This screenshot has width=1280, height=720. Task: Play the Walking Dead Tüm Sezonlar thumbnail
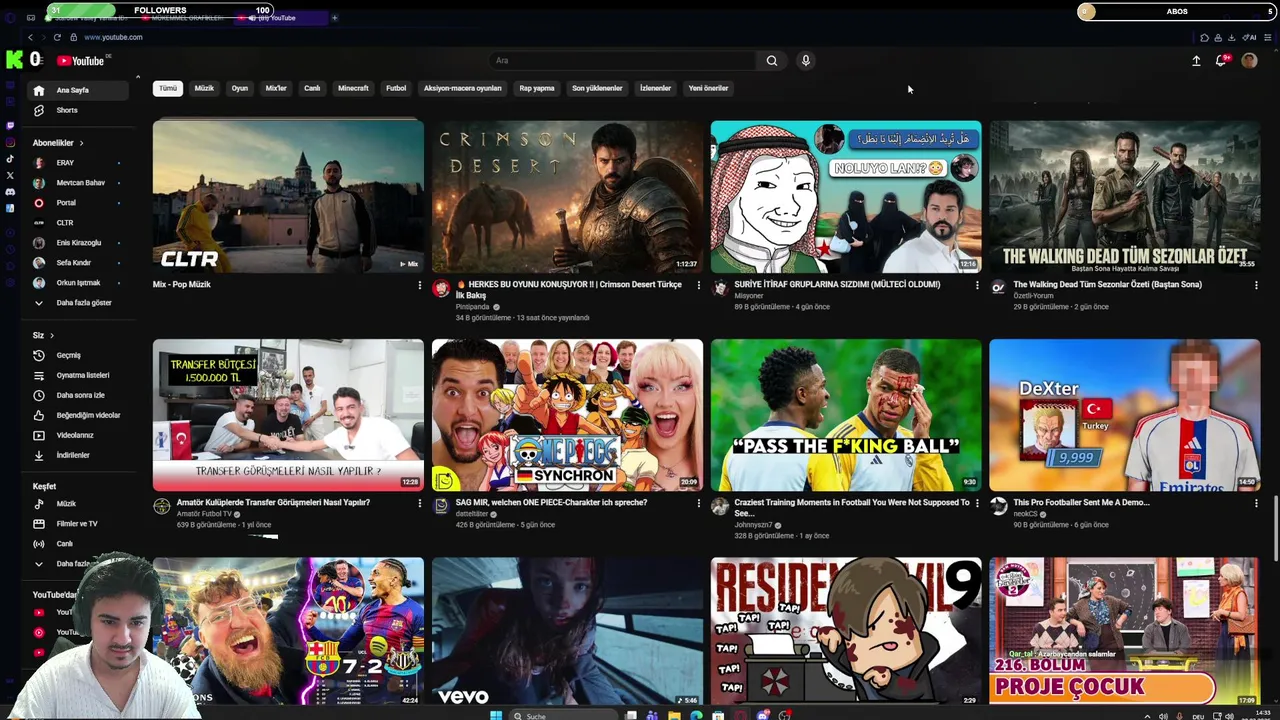pyautogui.click(x=1125, y=197)
